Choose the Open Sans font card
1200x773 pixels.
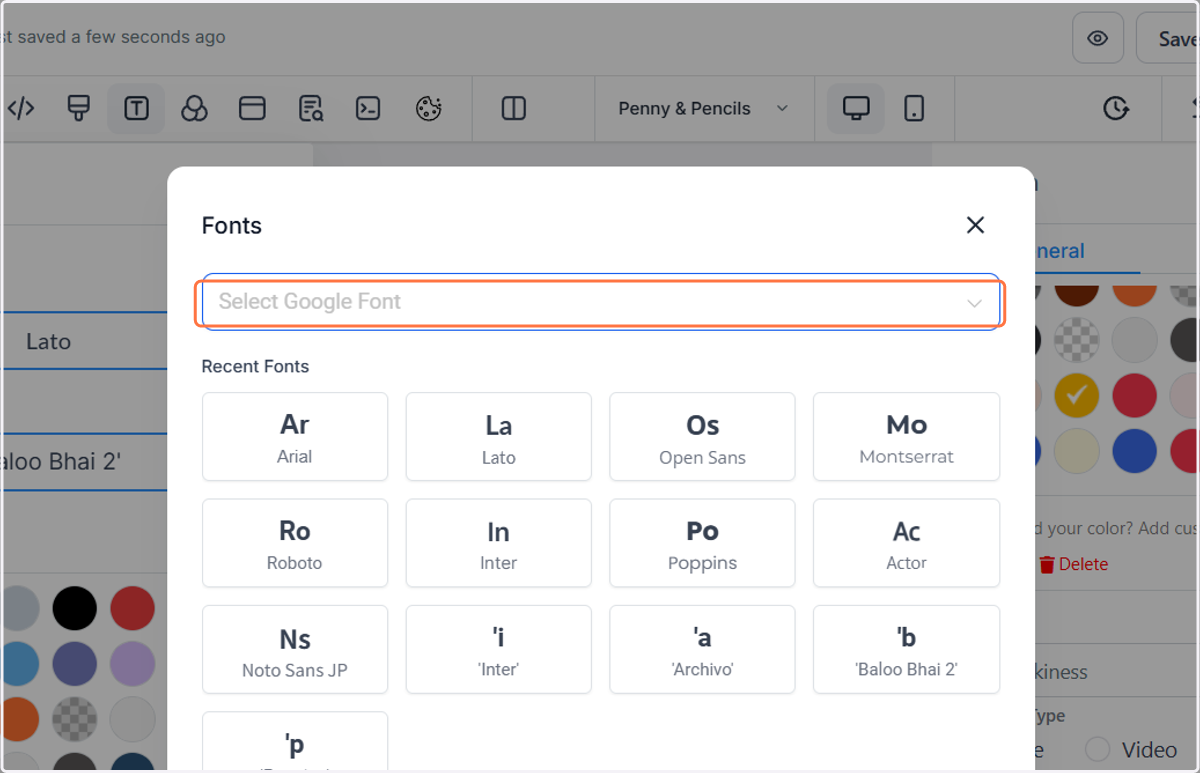(702, 437)
